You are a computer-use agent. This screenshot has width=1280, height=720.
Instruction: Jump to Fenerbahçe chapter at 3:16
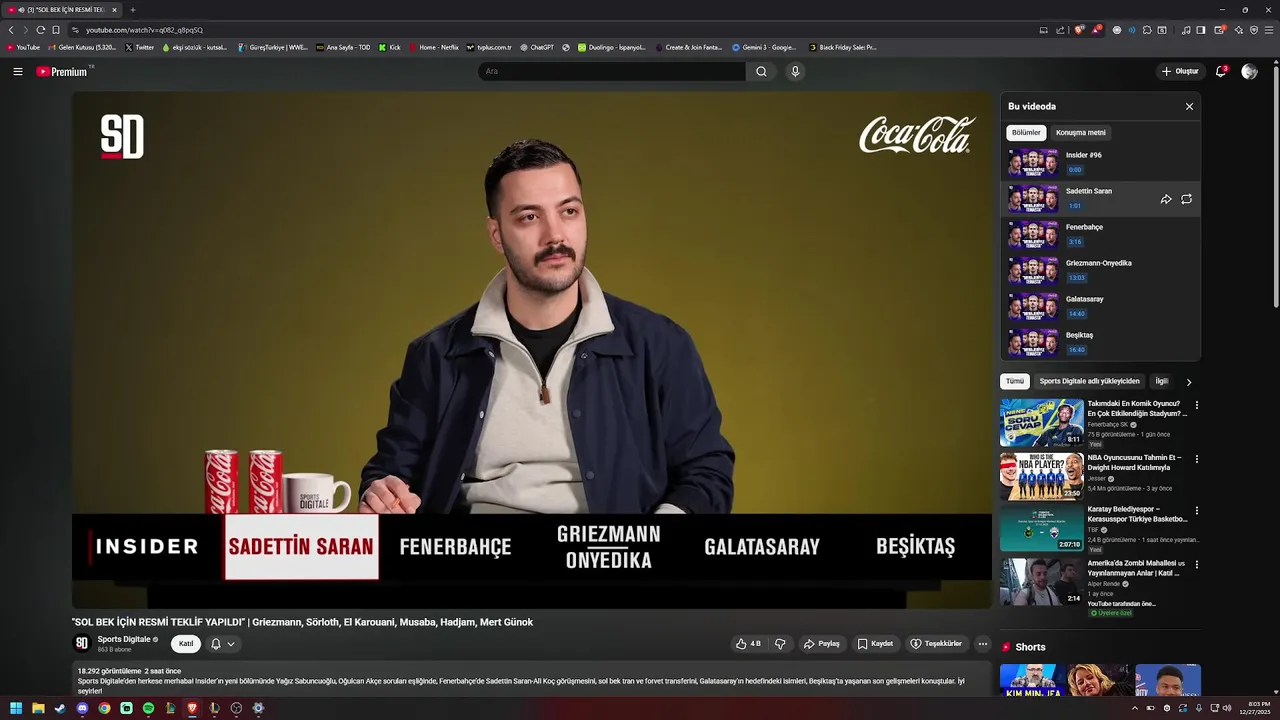point(1100,235)
